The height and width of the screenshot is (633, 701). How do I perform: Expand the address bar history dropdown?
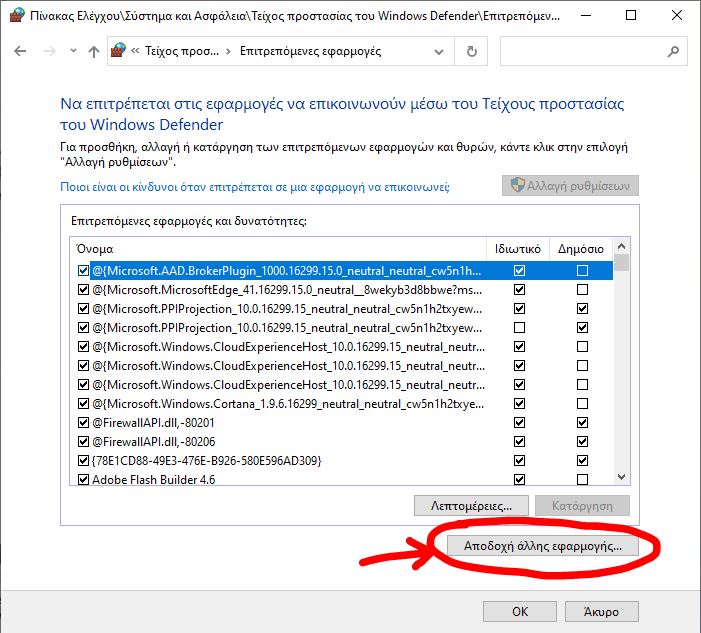[x=439, y=52]
